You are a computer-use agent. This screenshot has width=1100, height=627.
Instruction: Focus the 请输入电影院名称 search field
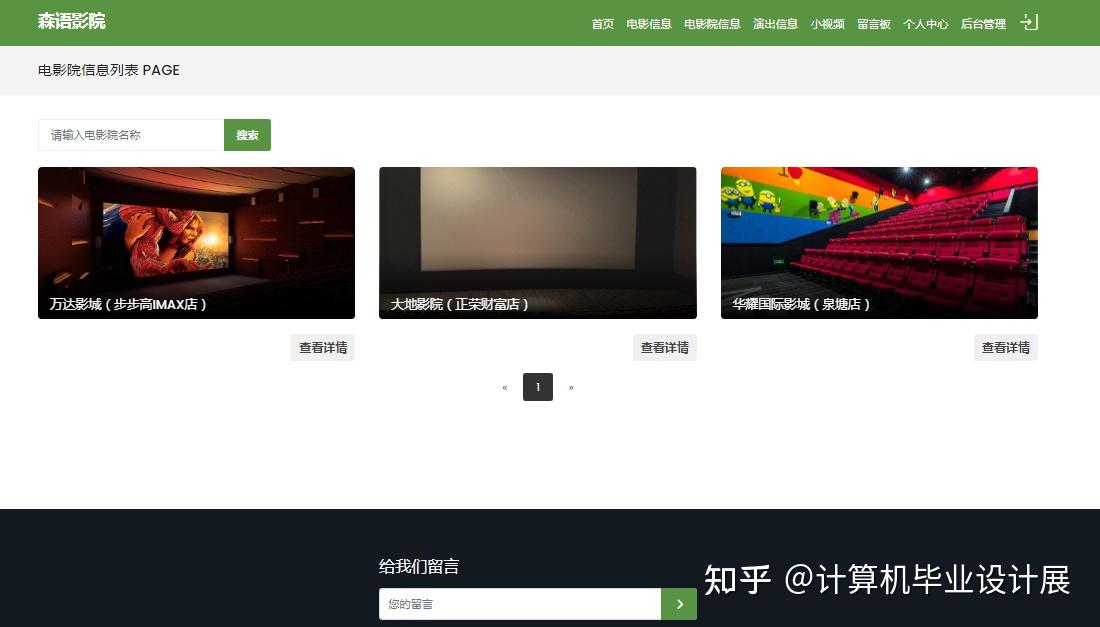(131, 135)
